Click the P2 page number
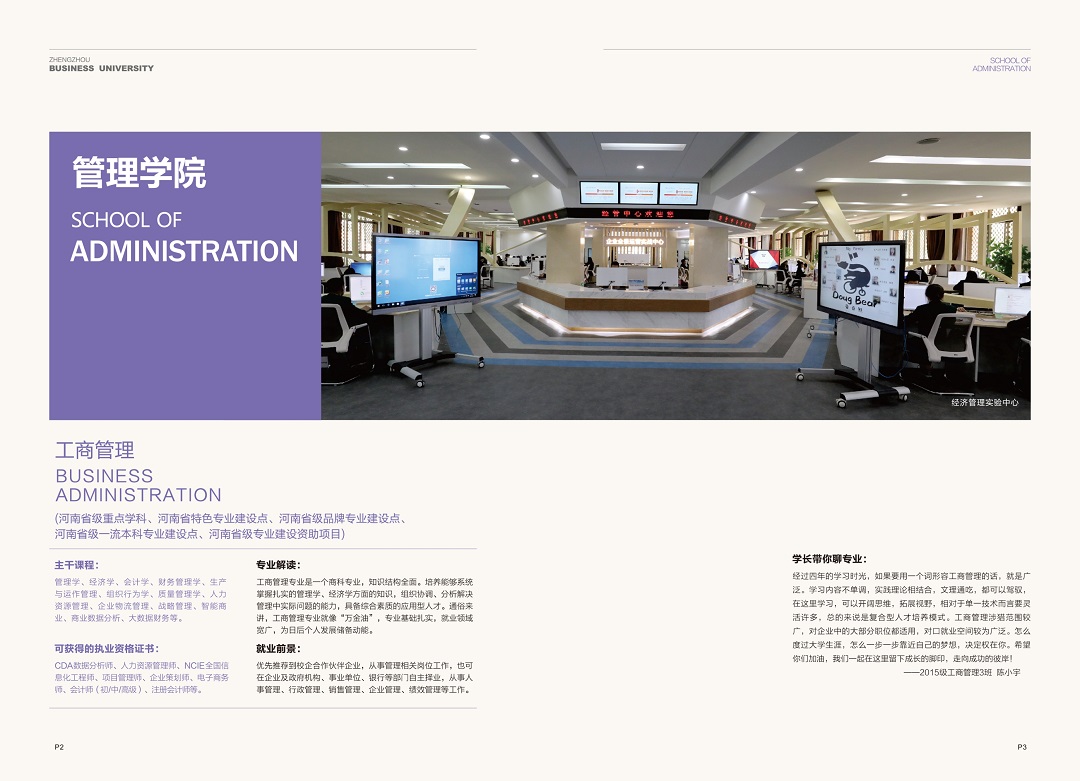The width and height of the screenshot is (1080, 781). 59,747
